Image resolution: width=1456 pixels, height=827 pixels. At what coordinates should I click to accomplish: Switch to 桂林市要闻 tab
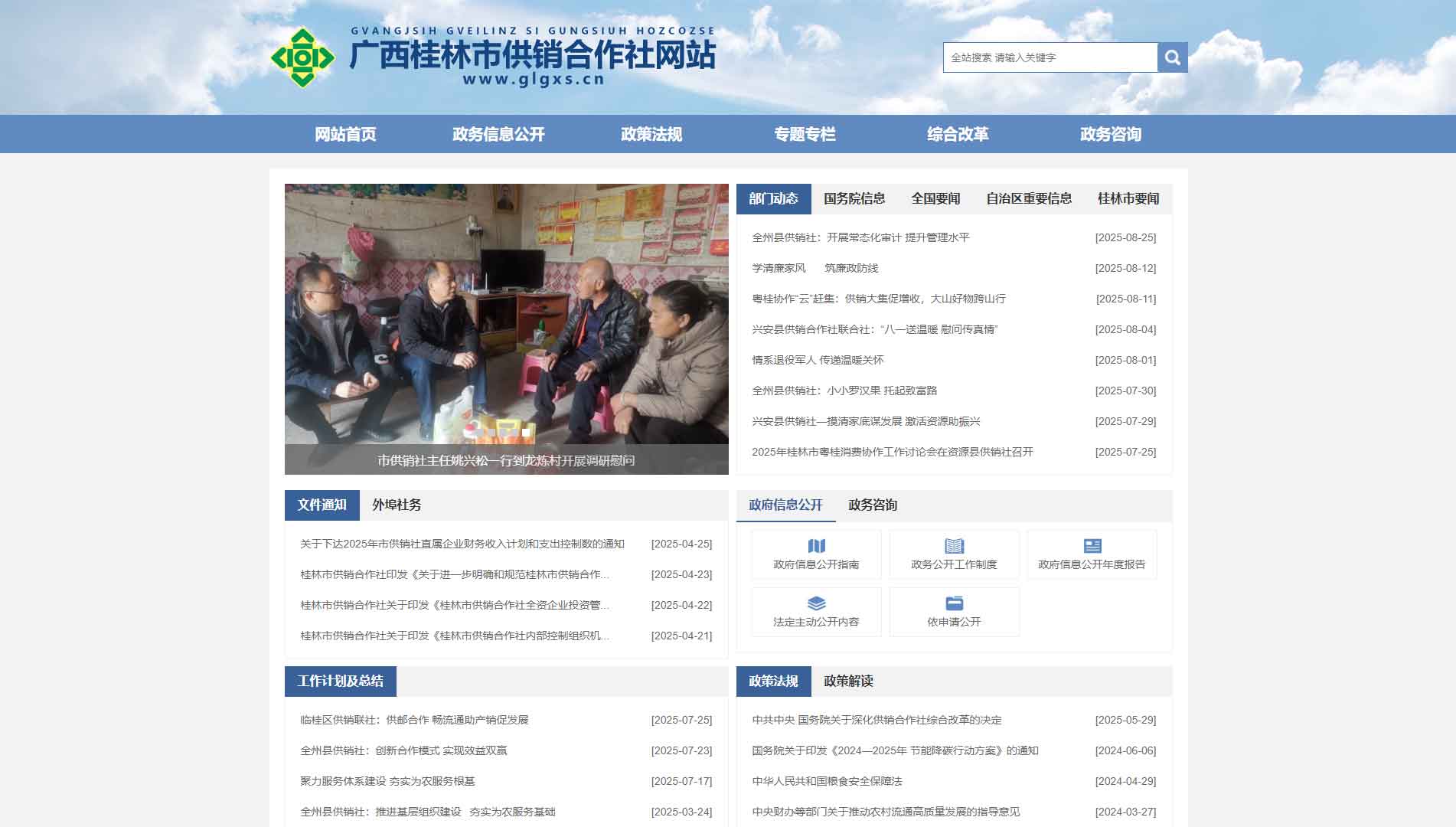[x=1128, y=199]
